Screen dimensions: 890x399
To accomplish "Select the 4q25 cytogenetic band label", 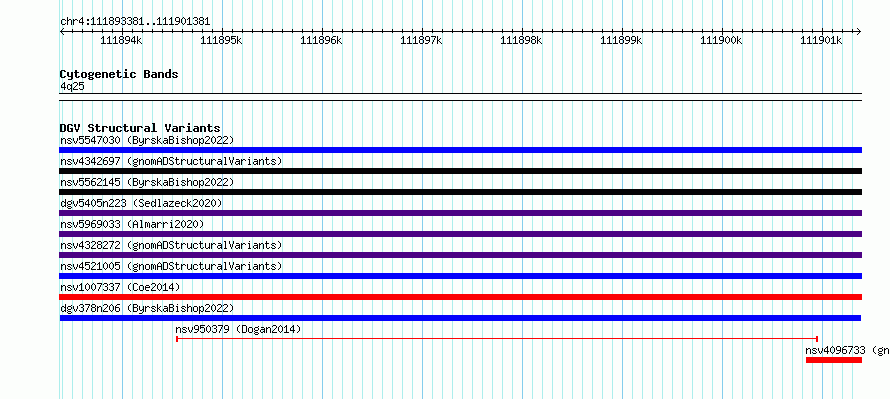I will [72, 86].
